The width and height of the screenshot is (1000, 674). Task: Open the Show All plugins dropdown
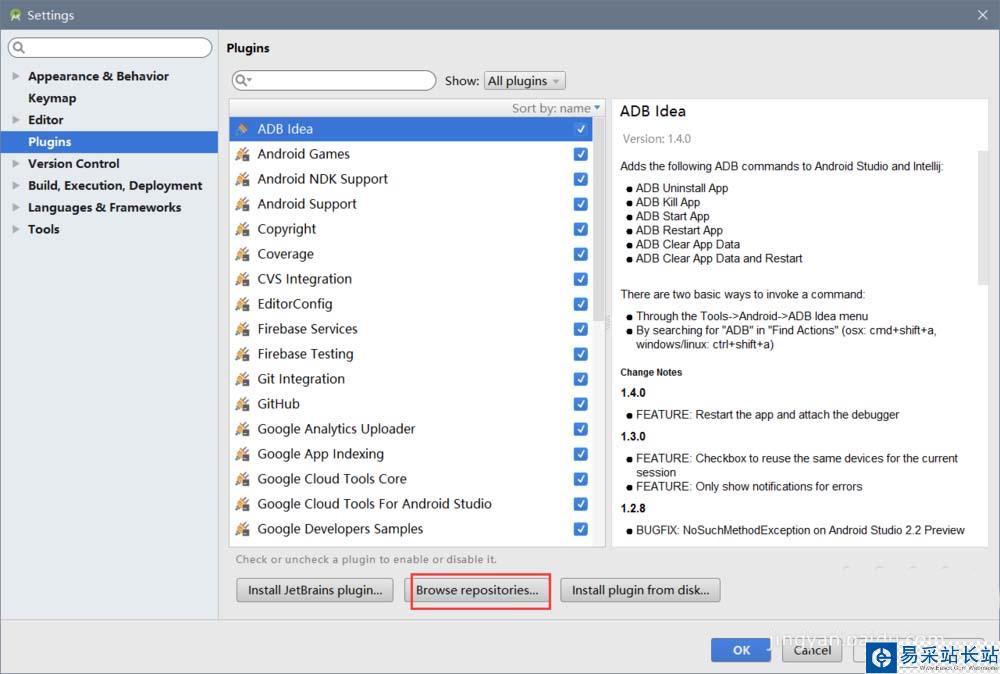(x=524, y=81)
